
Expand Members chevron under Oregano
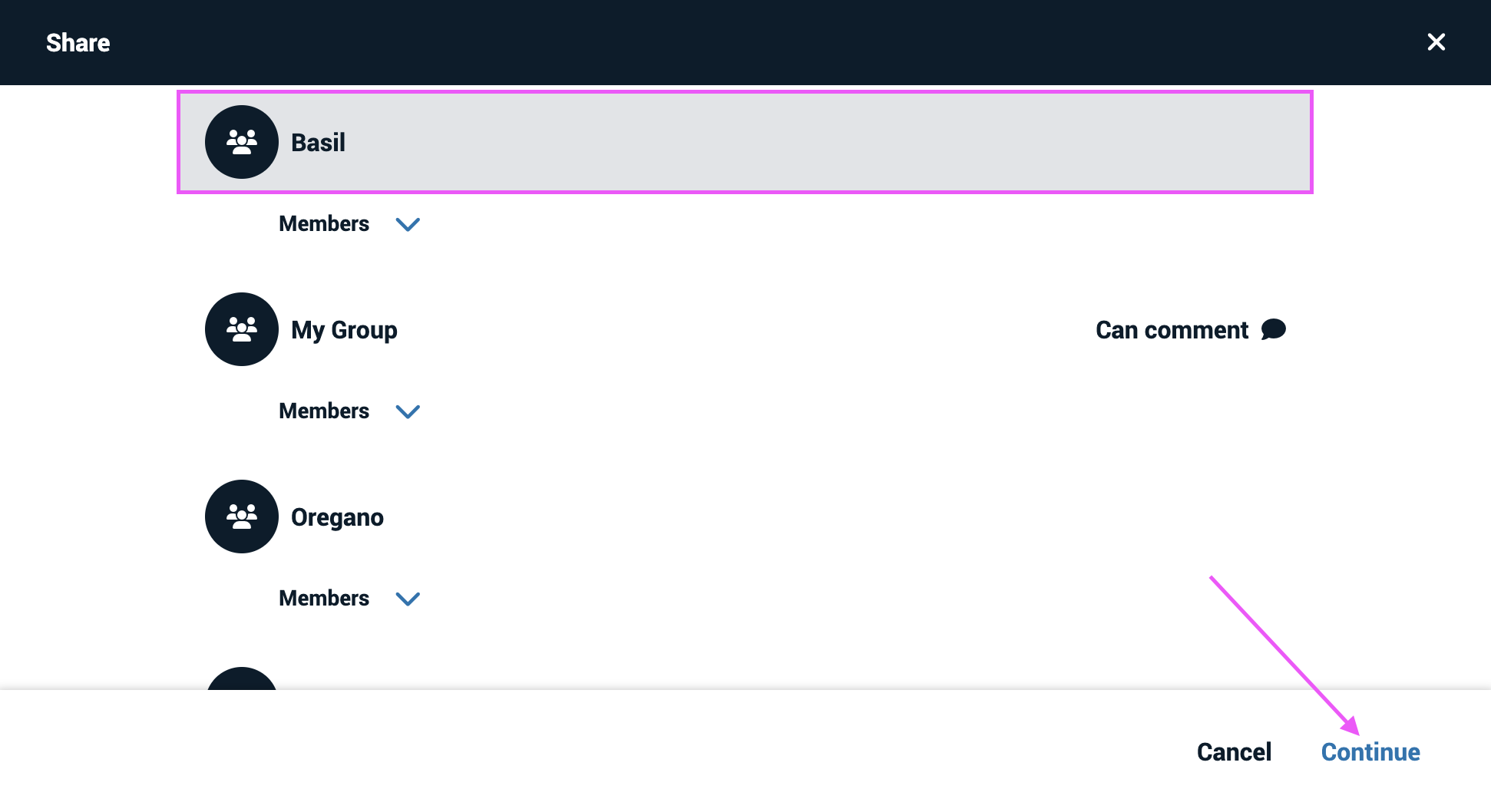tap(408, 599)
